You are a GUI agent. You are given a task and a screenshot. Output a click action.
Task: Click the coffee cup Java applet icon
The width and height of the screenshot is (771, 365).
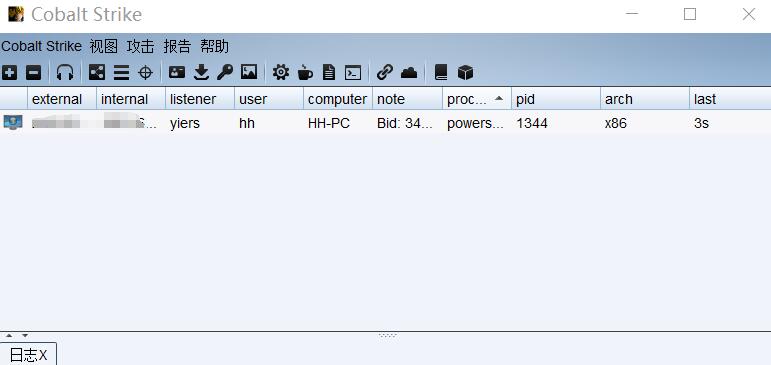click(x=305, y=73)
